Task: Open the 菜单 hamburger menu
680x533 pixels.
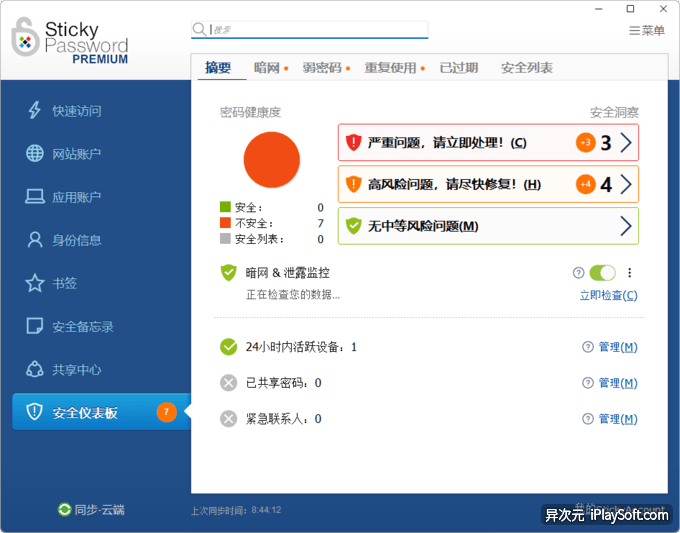Action: tap(647, 30)
